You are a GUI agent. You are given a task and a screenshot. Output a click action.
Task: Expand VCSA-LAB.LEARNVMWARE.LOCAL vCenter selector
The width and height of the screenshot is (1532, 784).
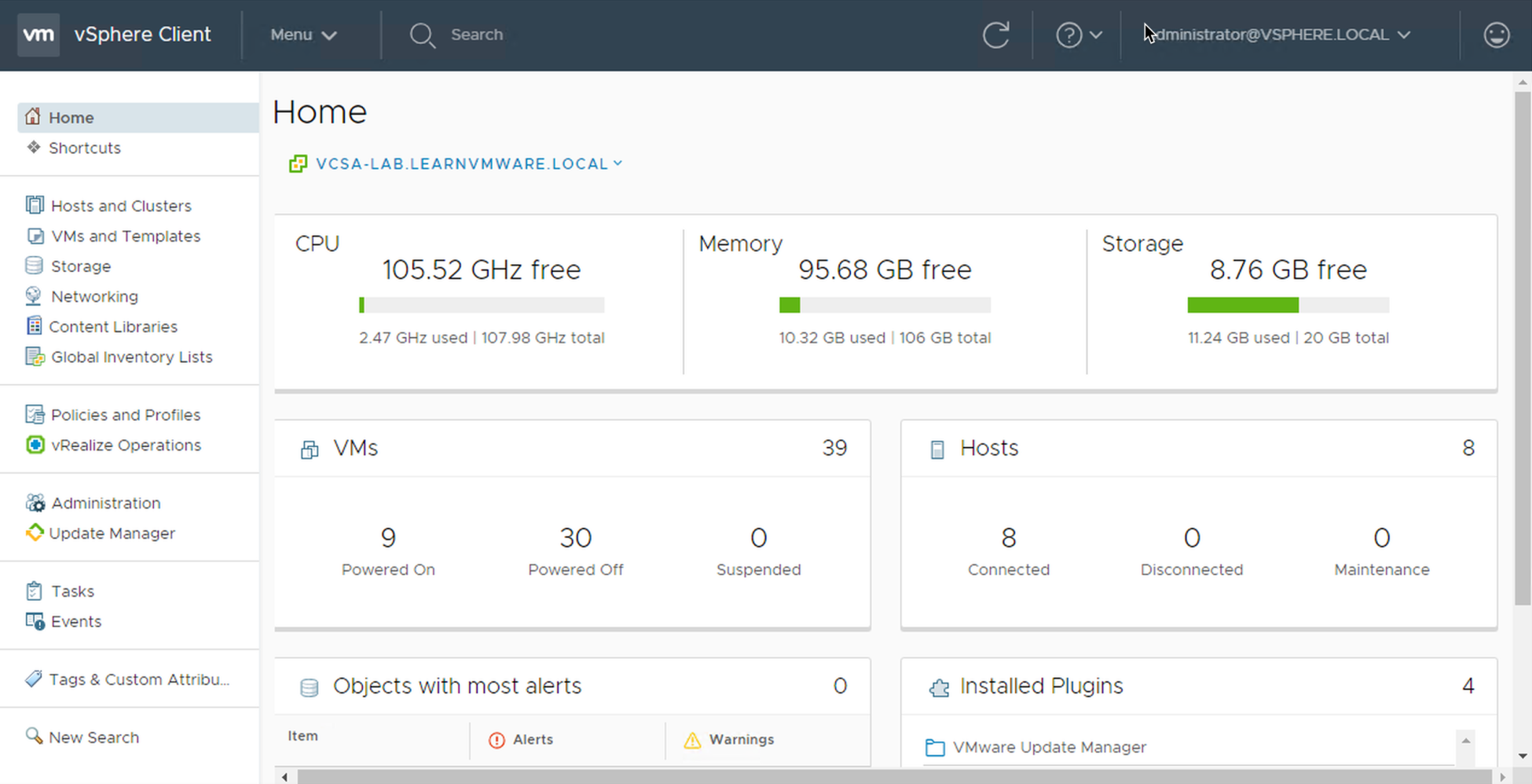pyautogui.click(x=469, y=163)
